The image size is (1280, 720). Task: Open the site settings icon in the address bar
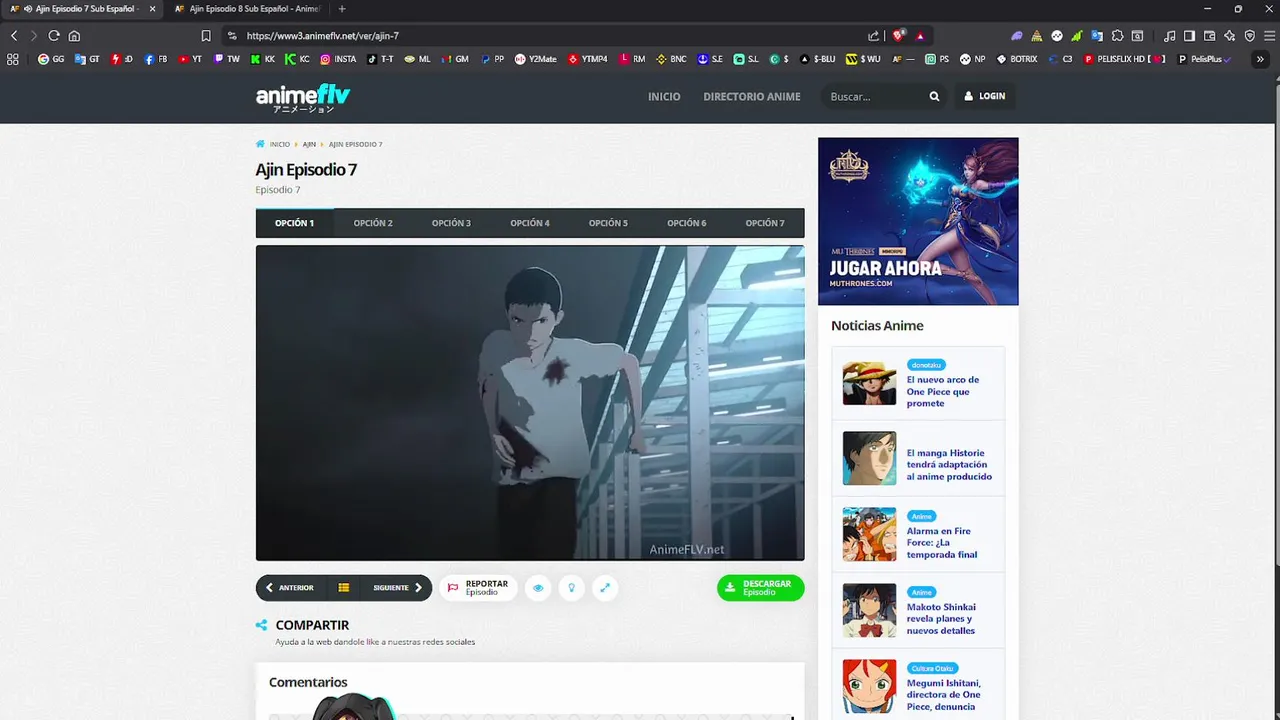point(232,35)
